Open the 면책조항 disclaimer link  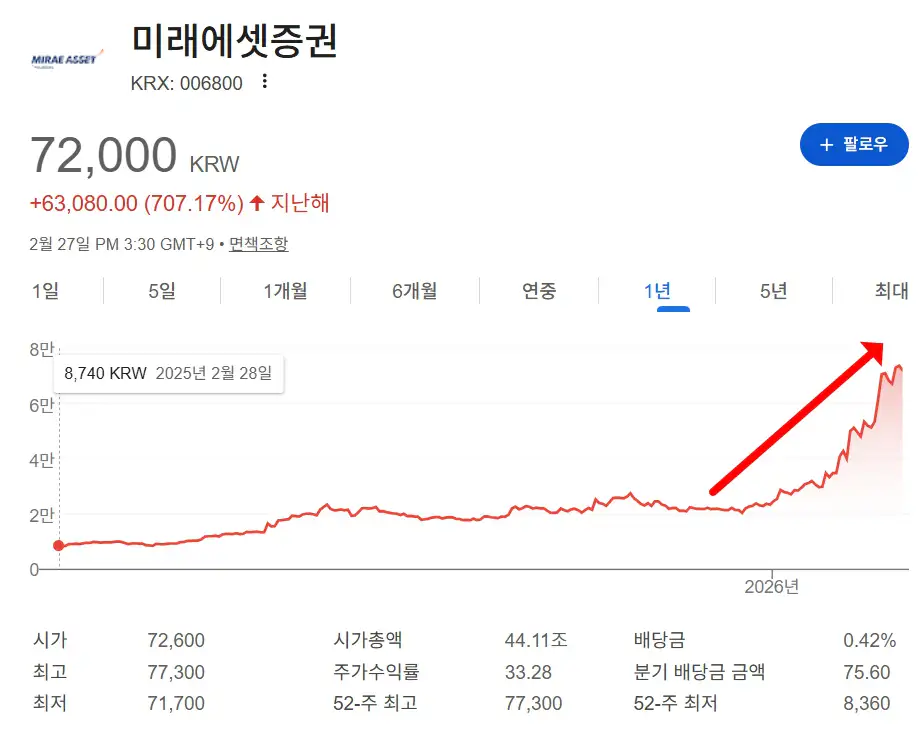point(259,244)
